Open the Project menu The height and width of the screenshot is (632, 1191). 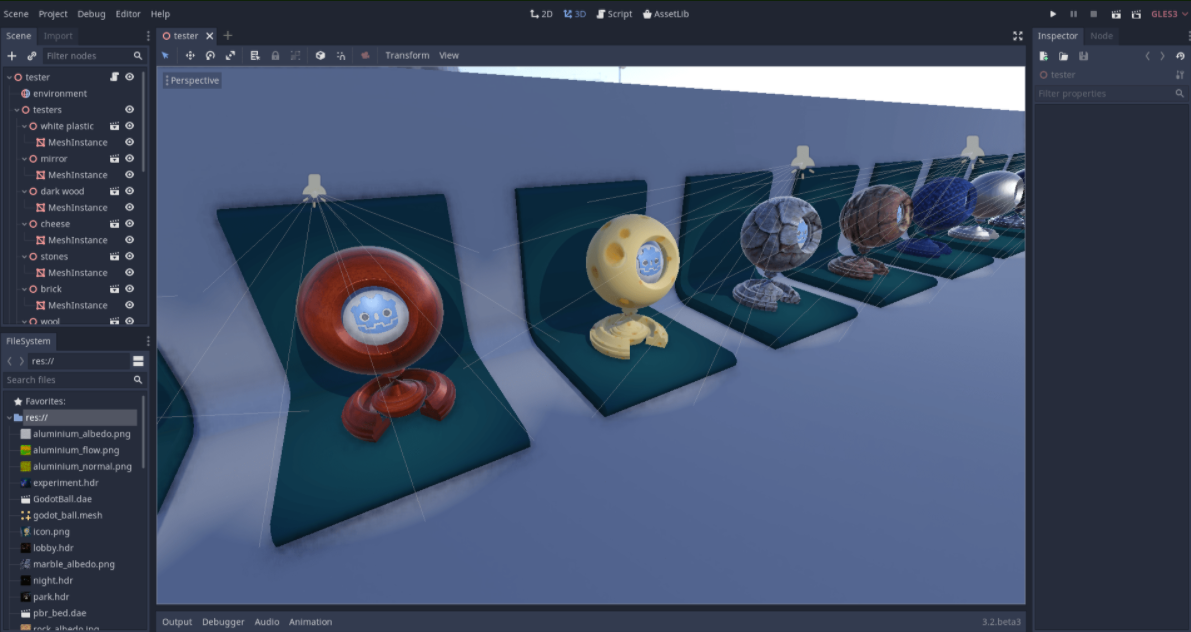[x=53, y=14]
